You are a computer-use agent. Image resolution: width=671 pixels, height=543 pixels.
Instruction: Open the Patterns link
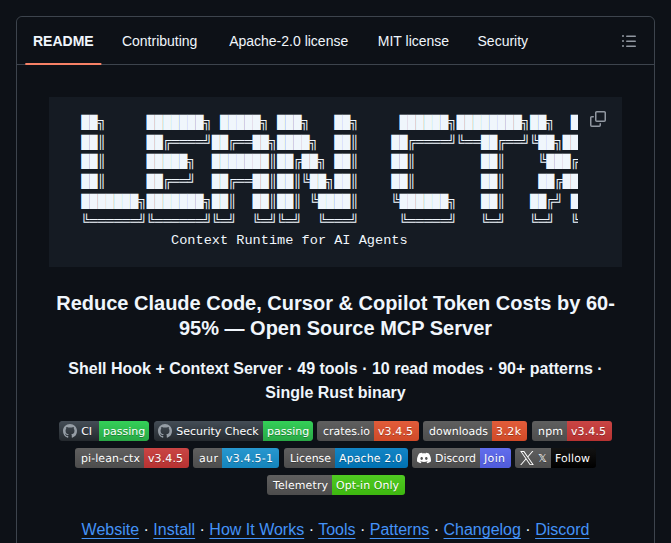[x=399, y=529]
